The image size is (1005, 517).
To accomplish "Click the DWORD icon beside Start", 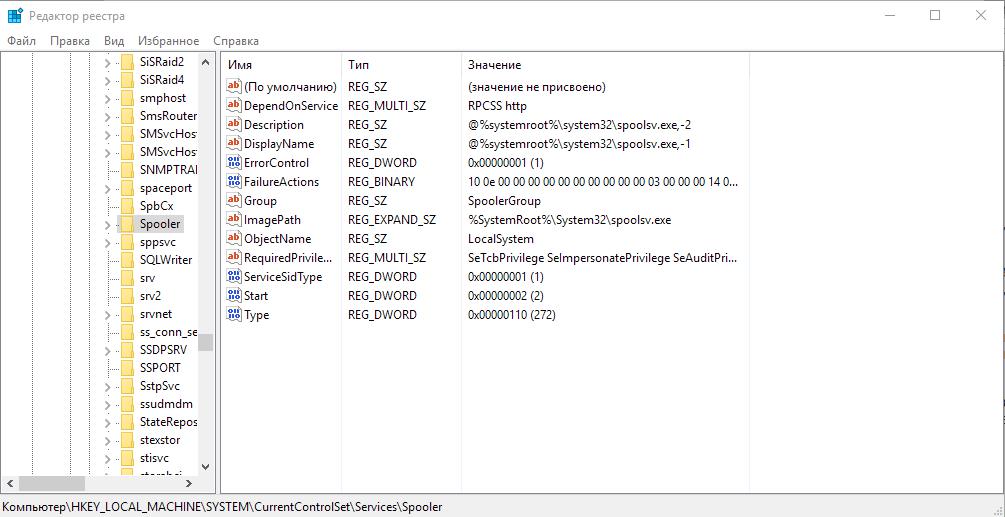I will pyautogui.click(x=234, y=296).
